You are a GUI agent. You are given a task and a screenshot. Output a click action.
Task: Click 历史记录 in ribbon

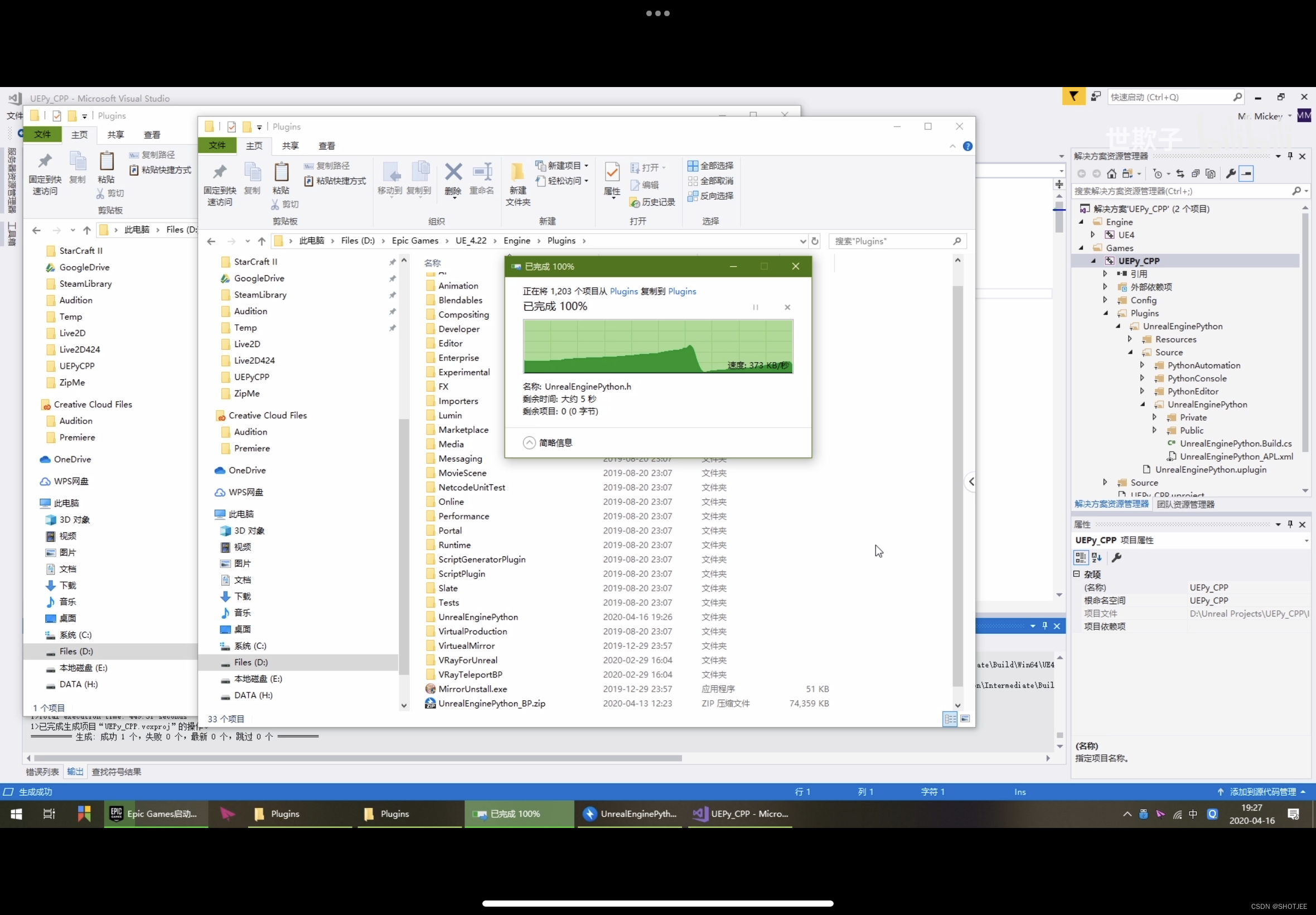pos(652,203)
